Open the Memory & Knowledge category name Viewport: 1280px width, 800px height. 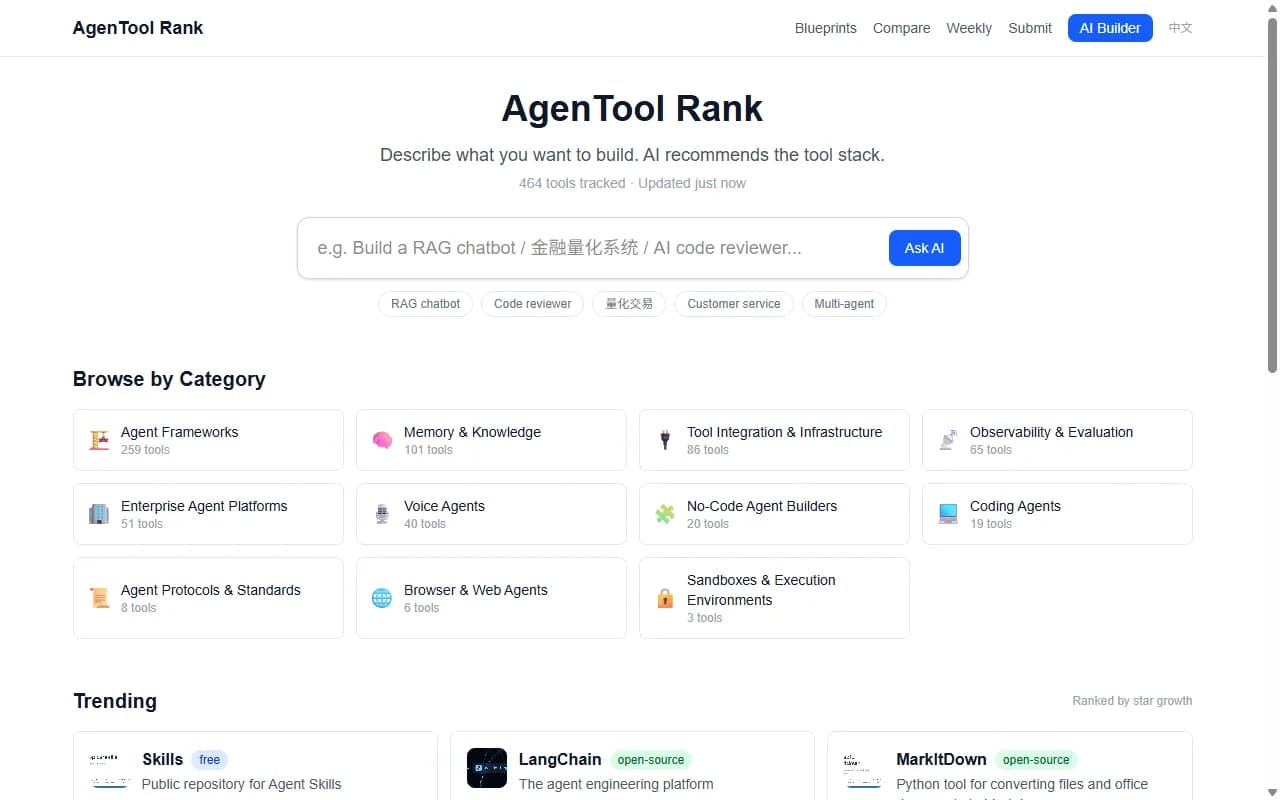pos(472,432)
